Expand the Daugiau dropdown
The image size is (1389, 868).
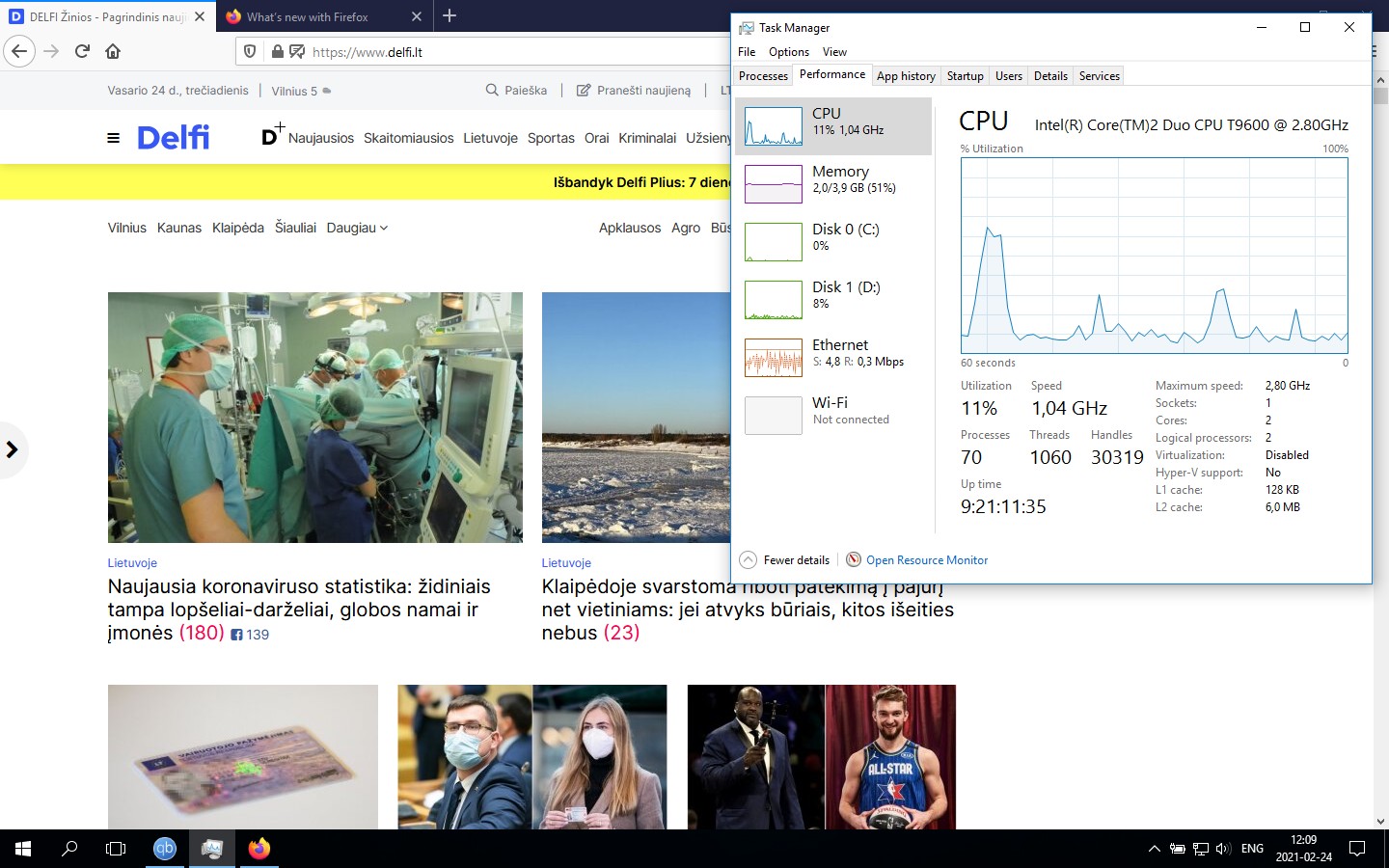(x=357, y=228)
